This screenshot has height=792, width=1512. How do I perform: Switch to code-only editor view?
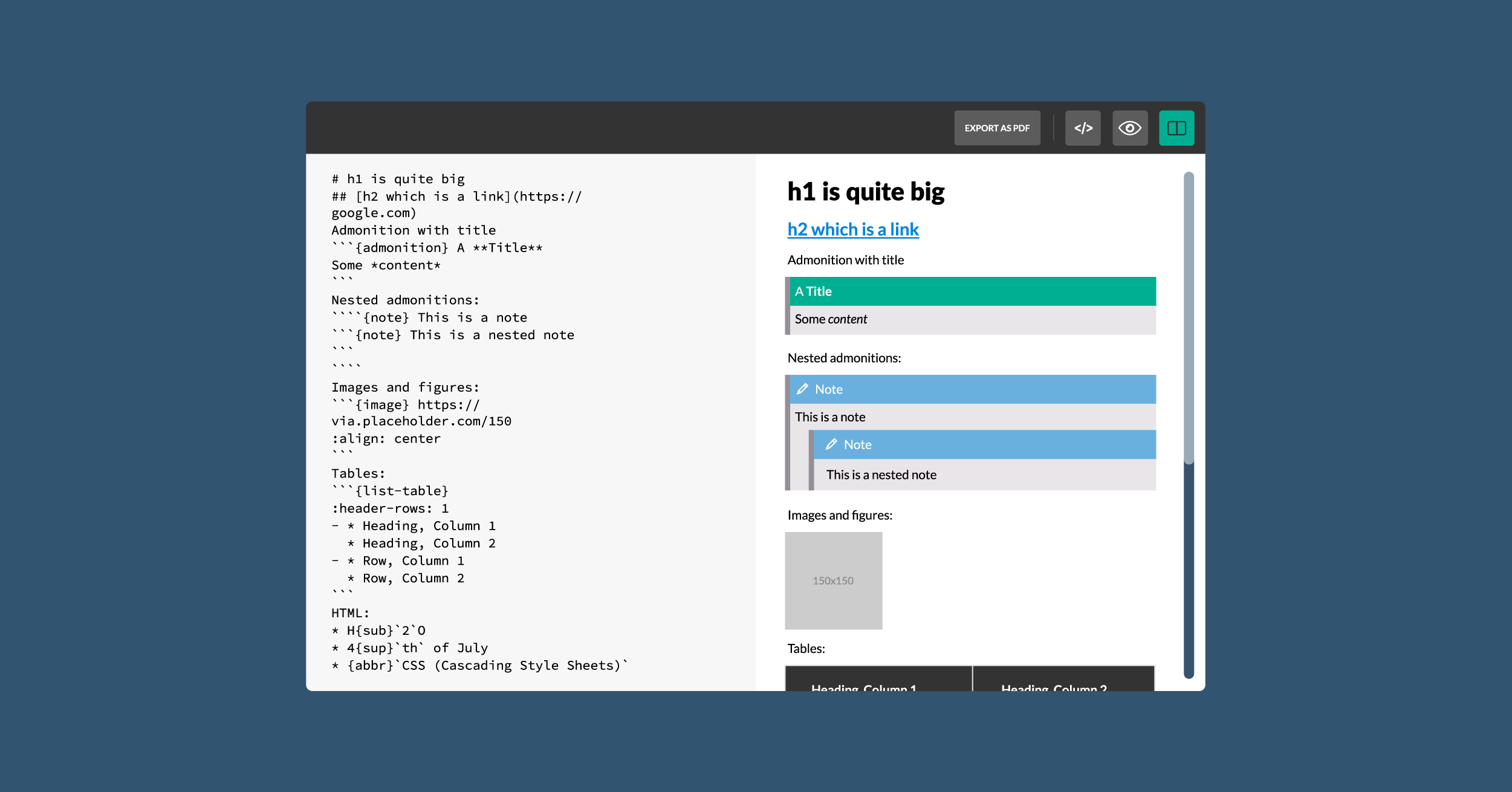1082,128
